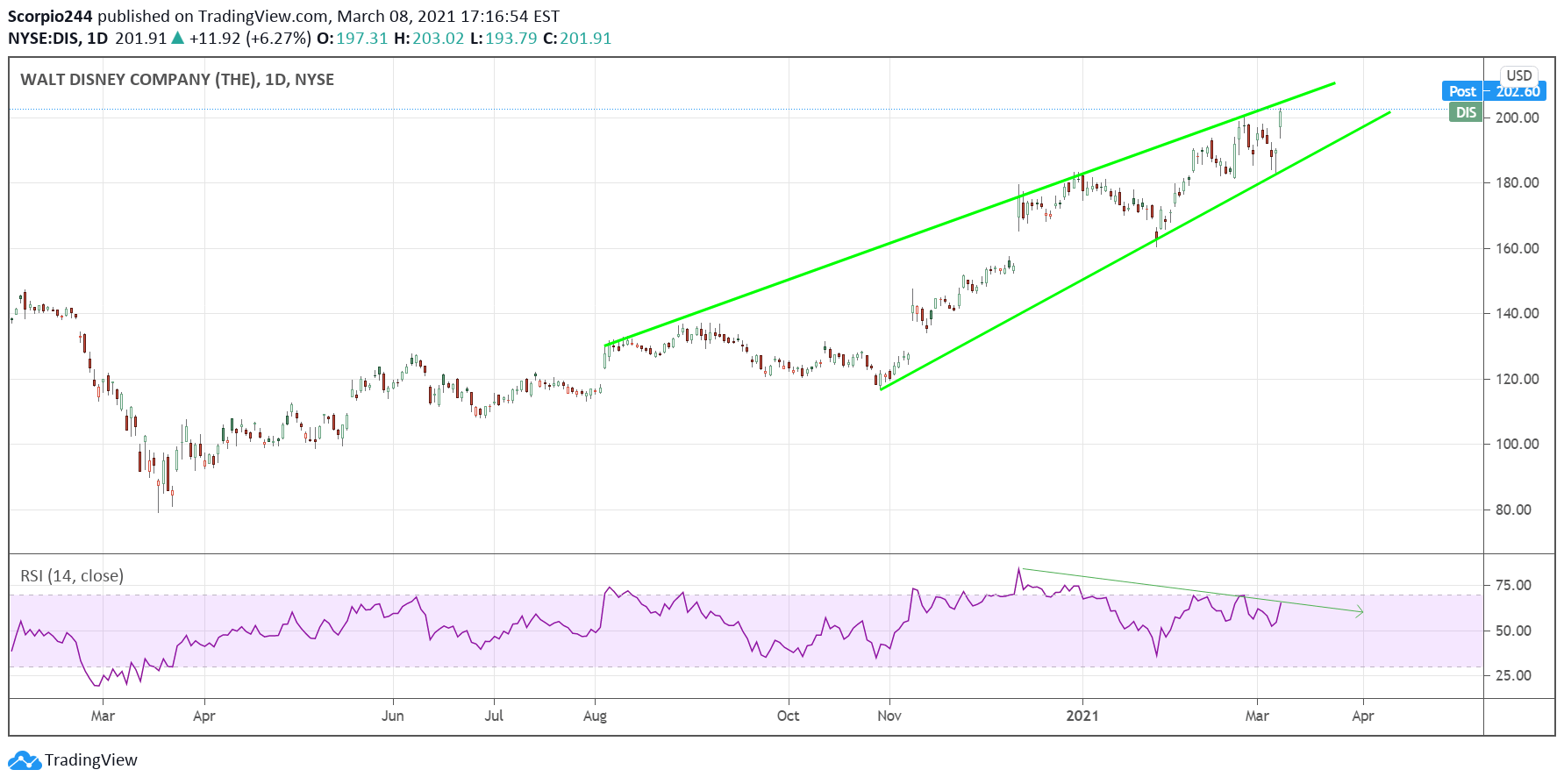Click the 160.00 price axis label

(1518, 248)
